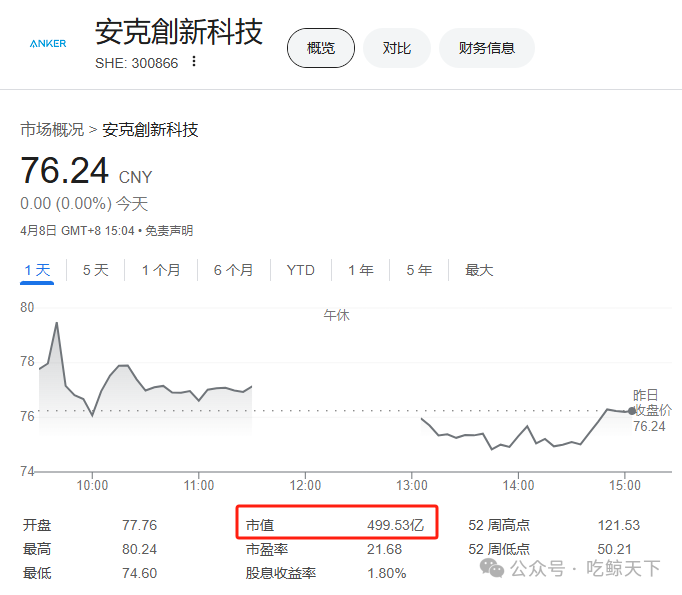682x595 pixels.
Task: Click the 市盈率 label
Action: pos(267,549)
